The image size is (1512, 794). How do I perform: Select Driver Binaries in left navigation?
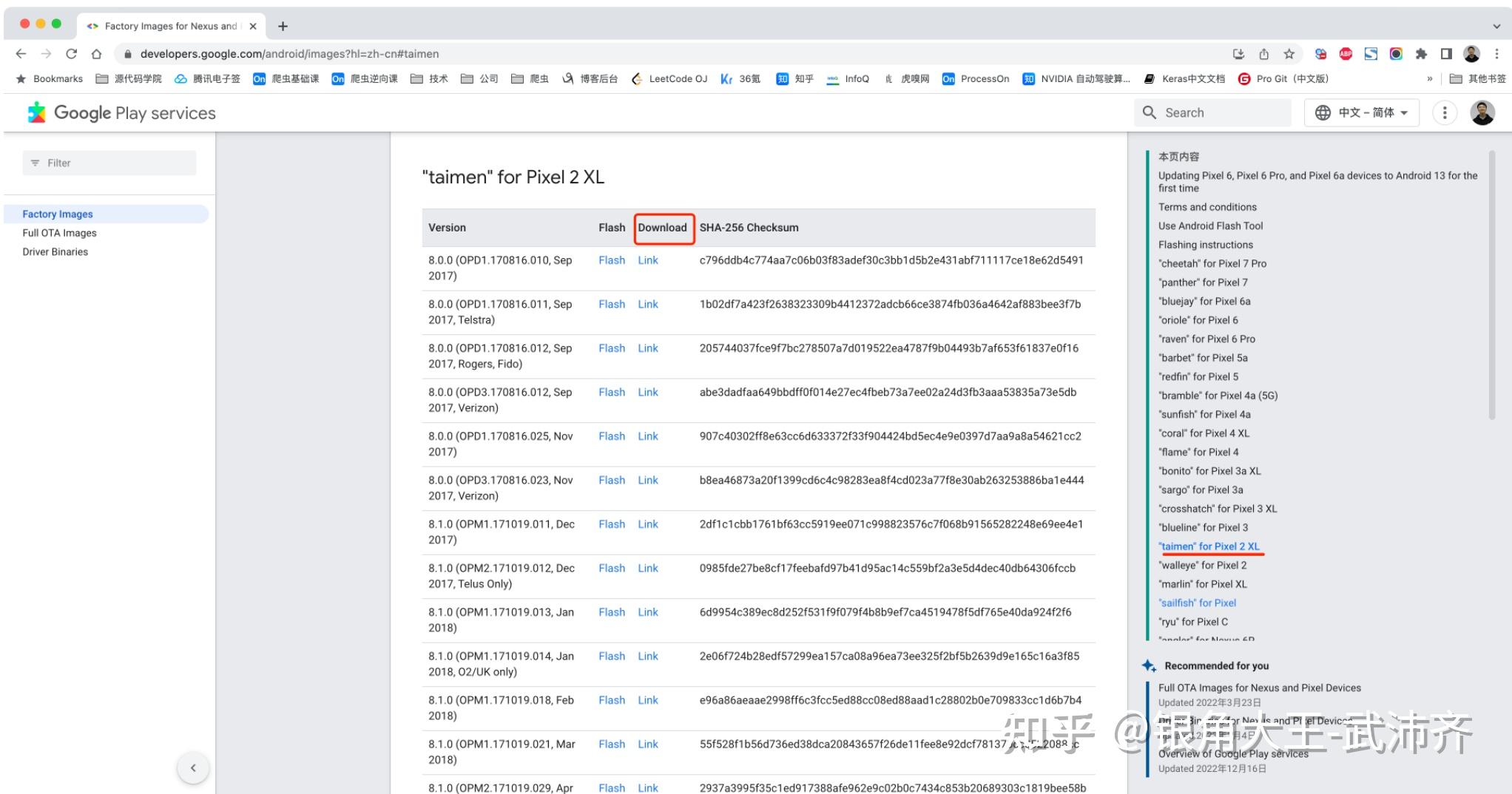(55, 251)
